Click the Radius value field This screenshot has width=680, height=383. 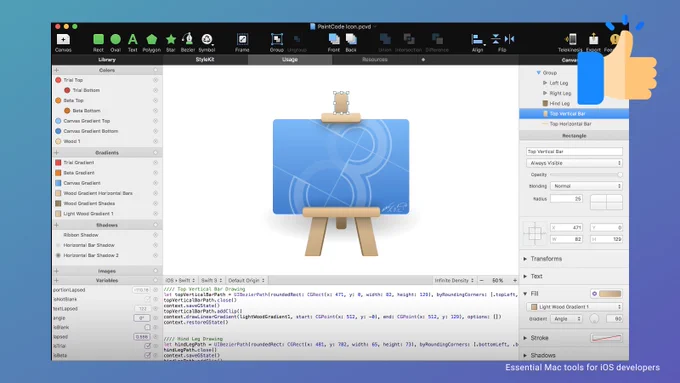566,199
